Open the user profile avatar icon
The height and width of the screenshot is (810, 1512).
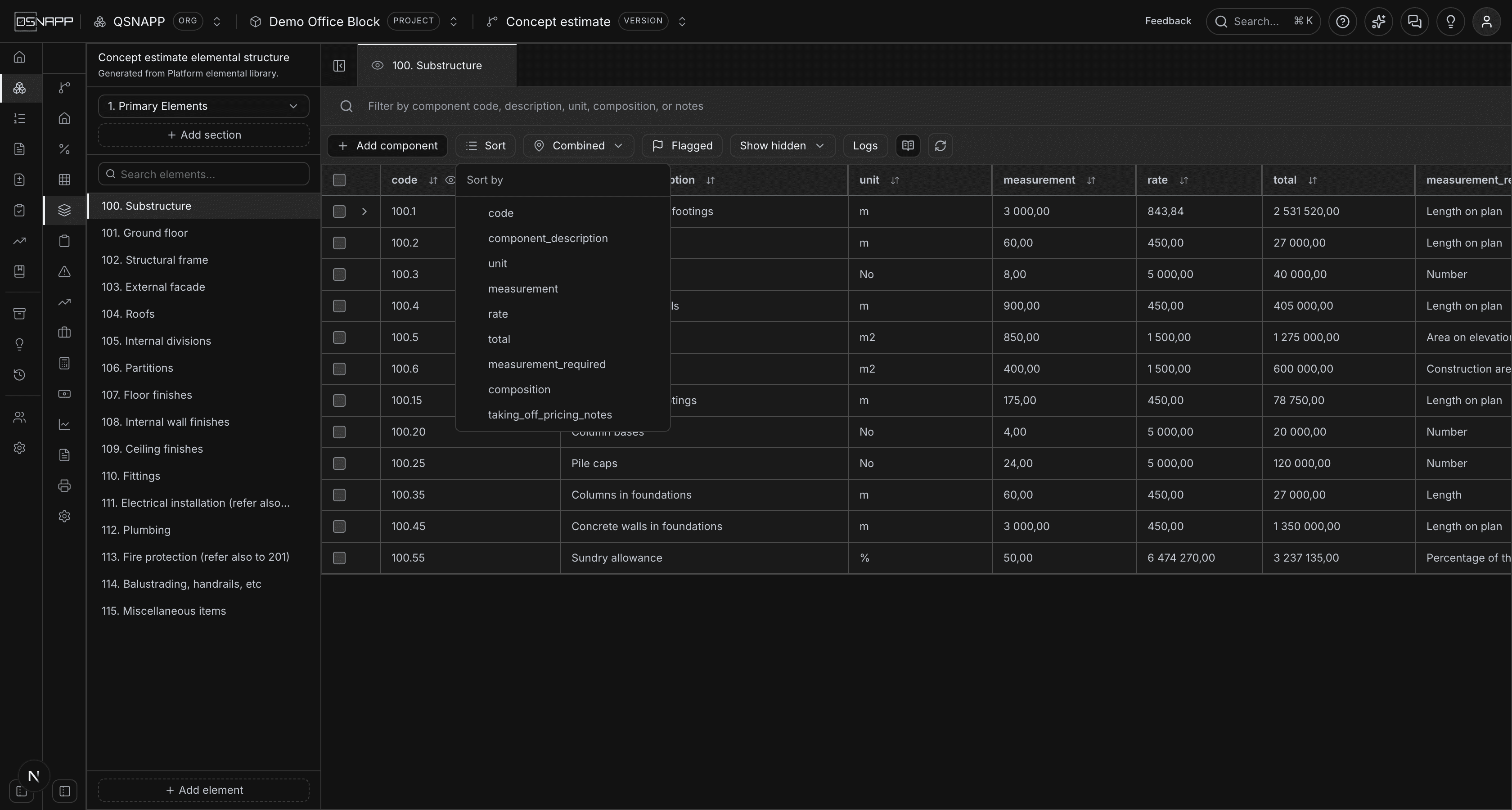pyautogui.click(x=1486, y=22)
